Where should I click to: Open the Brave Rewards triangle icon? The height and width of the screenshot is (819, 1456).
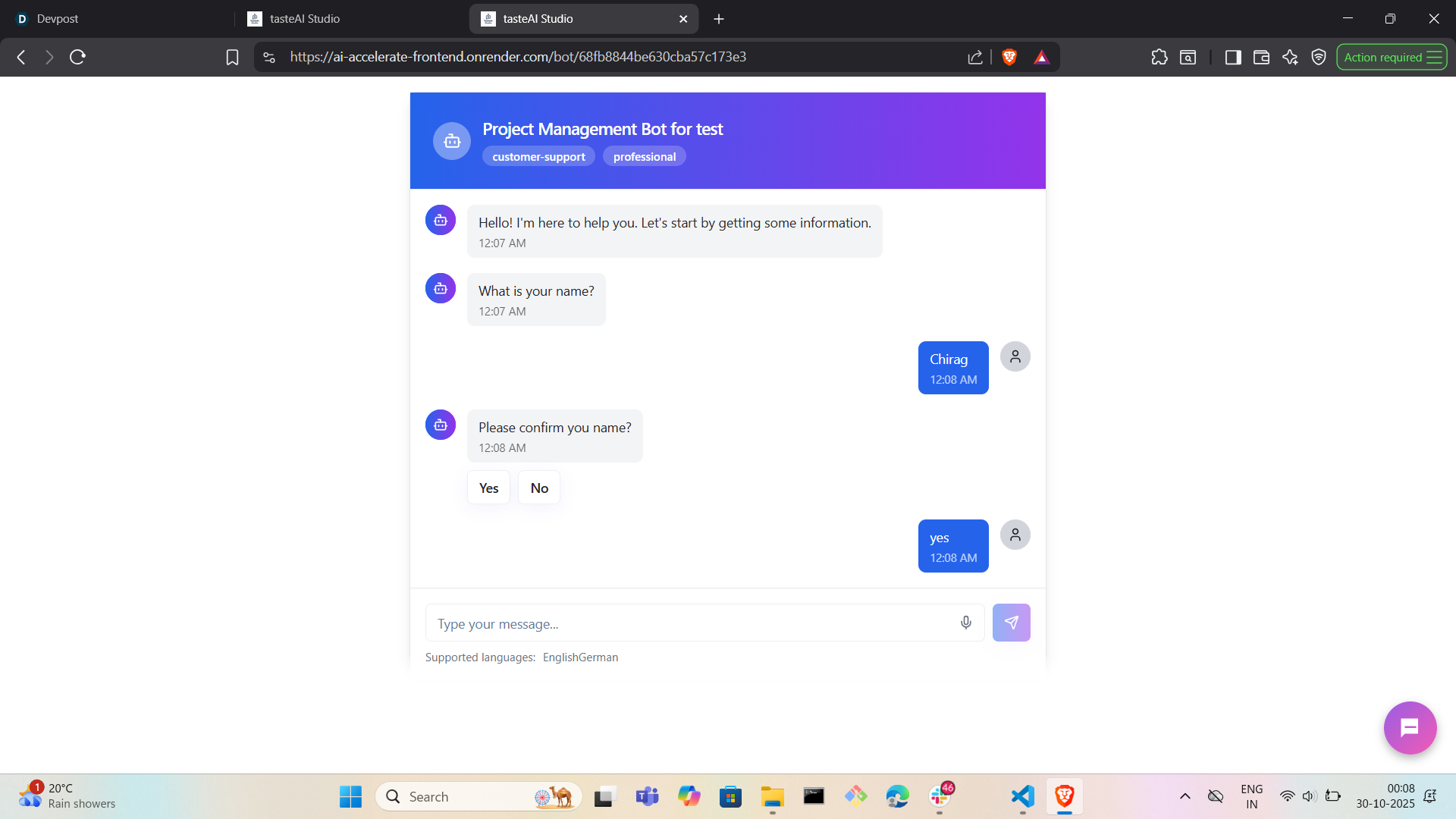1041,57
